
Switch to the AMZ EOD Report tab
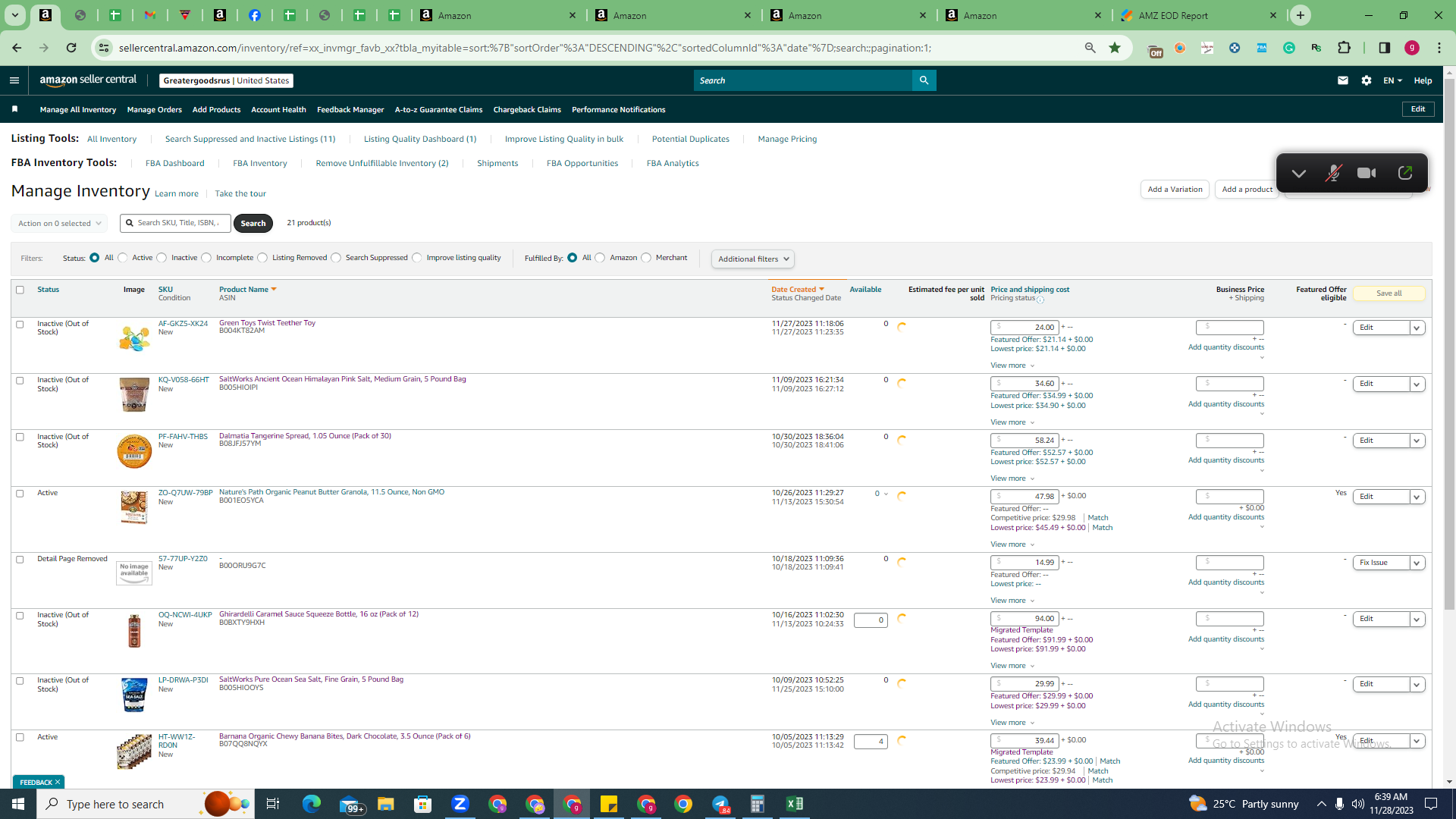click(1200, 15)
